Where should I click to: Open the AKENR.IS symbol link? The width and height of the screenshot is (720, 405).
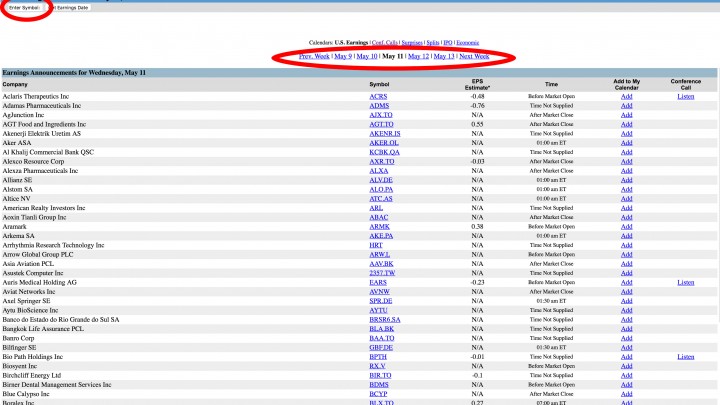[x=385, y=134]
